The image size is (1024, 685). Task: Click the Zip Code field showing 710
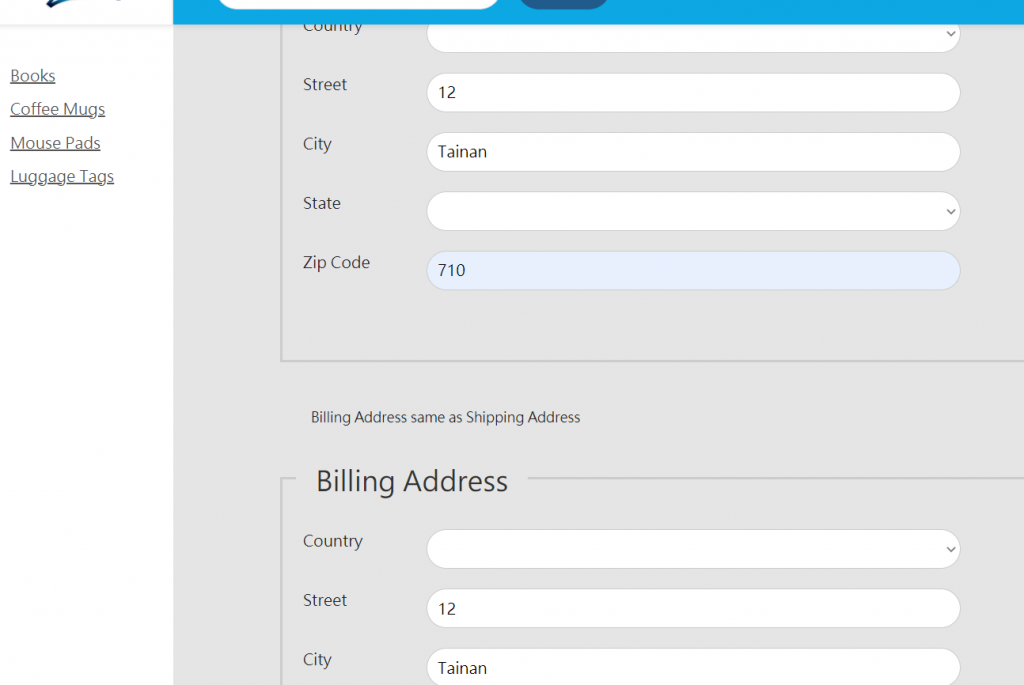pos(693,270)
